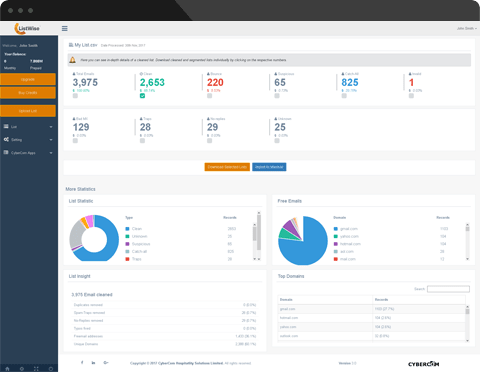Check the box under 28 Traps
This screenshot has width=480, height=372.
click(142, 141)
